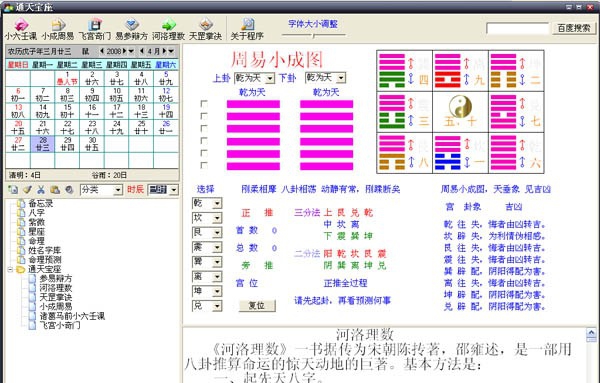The image size is (600, 383).
Task: Tick the checkbox beside the third hexagram line
Action: [204, 129]
